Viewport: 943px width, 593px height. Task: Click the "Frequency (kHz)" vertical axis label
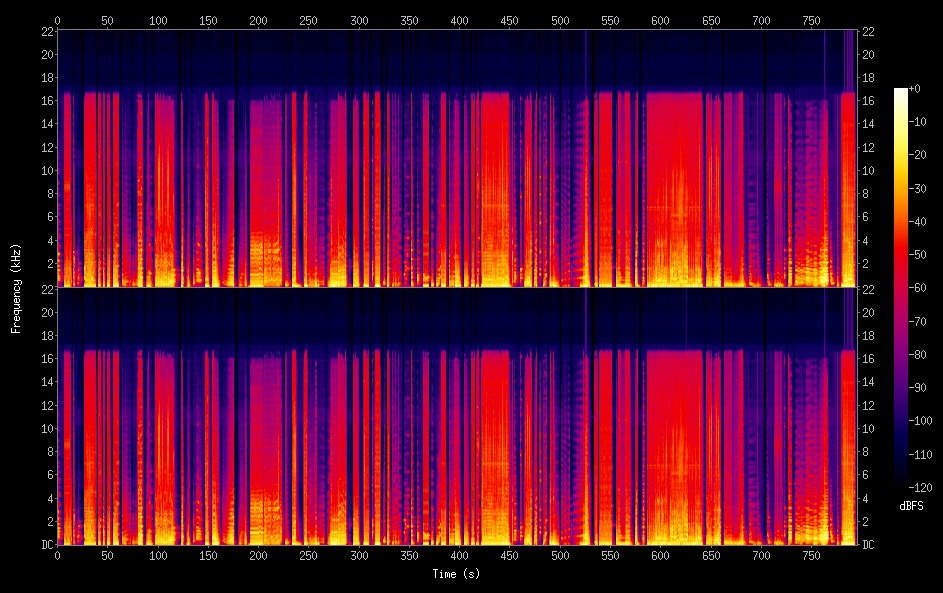pyautogui.click(x=16, y=288)
